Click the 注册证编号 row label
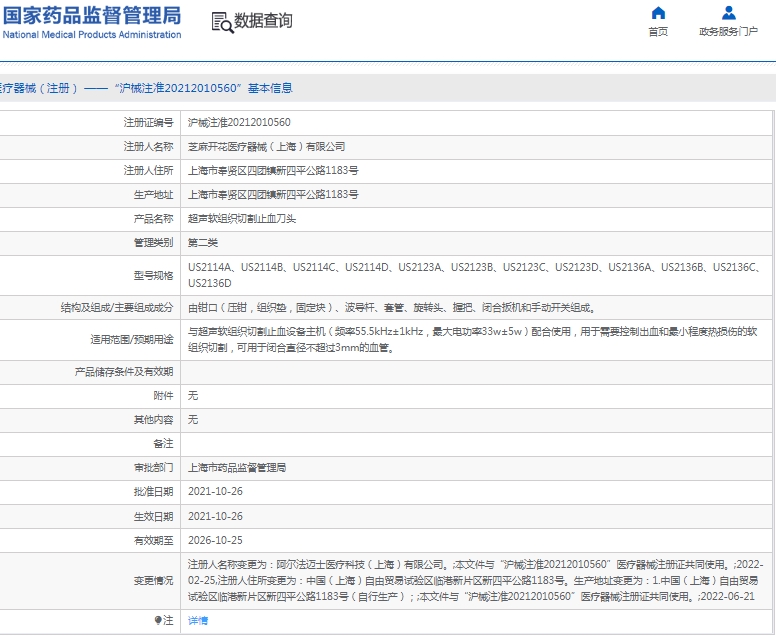The height and width of the screenshot is (640, 776). (148, 122)
